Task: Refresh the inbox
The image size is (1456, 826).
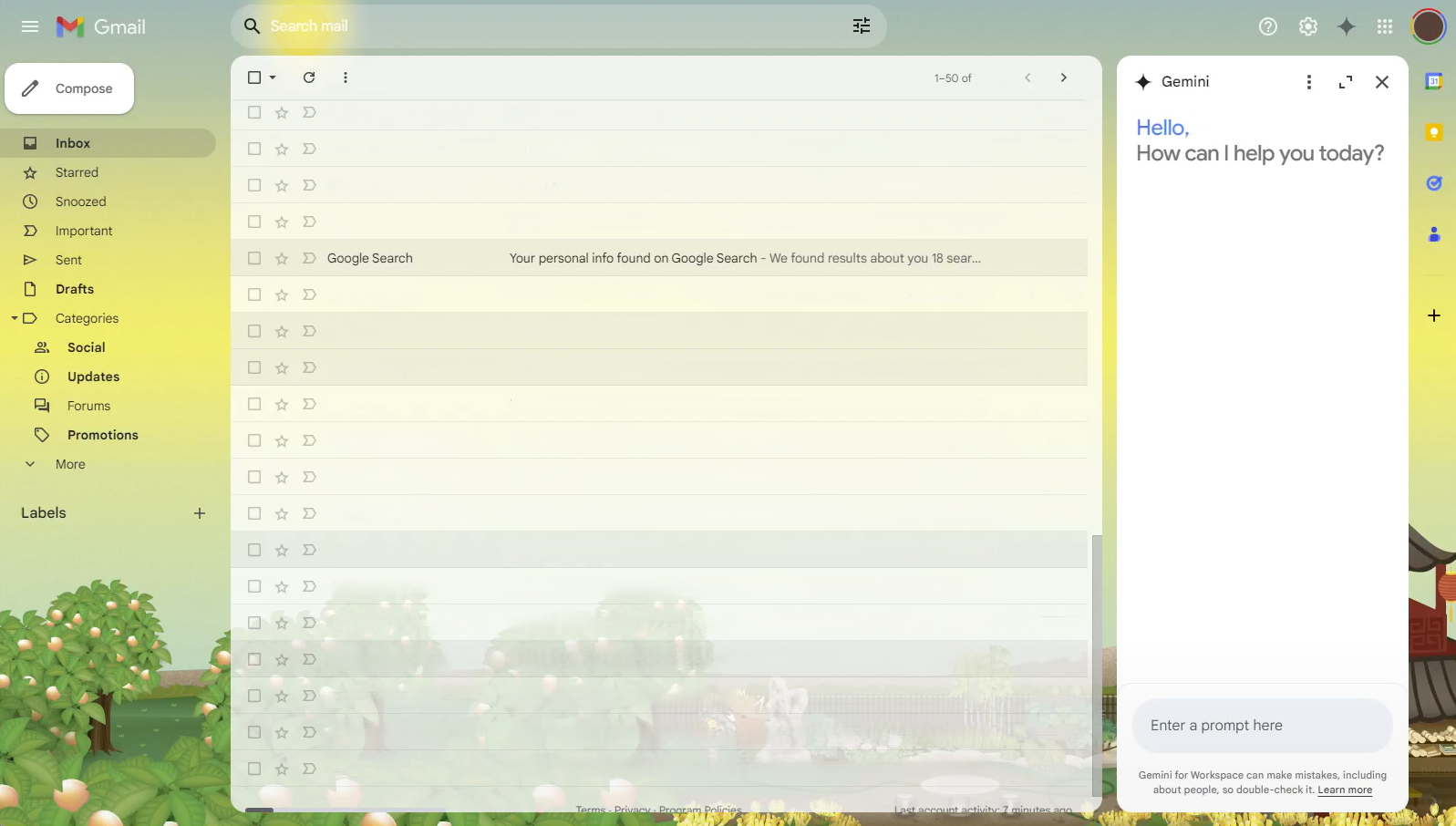Action: pyautogui.click(x=309, y=77)
